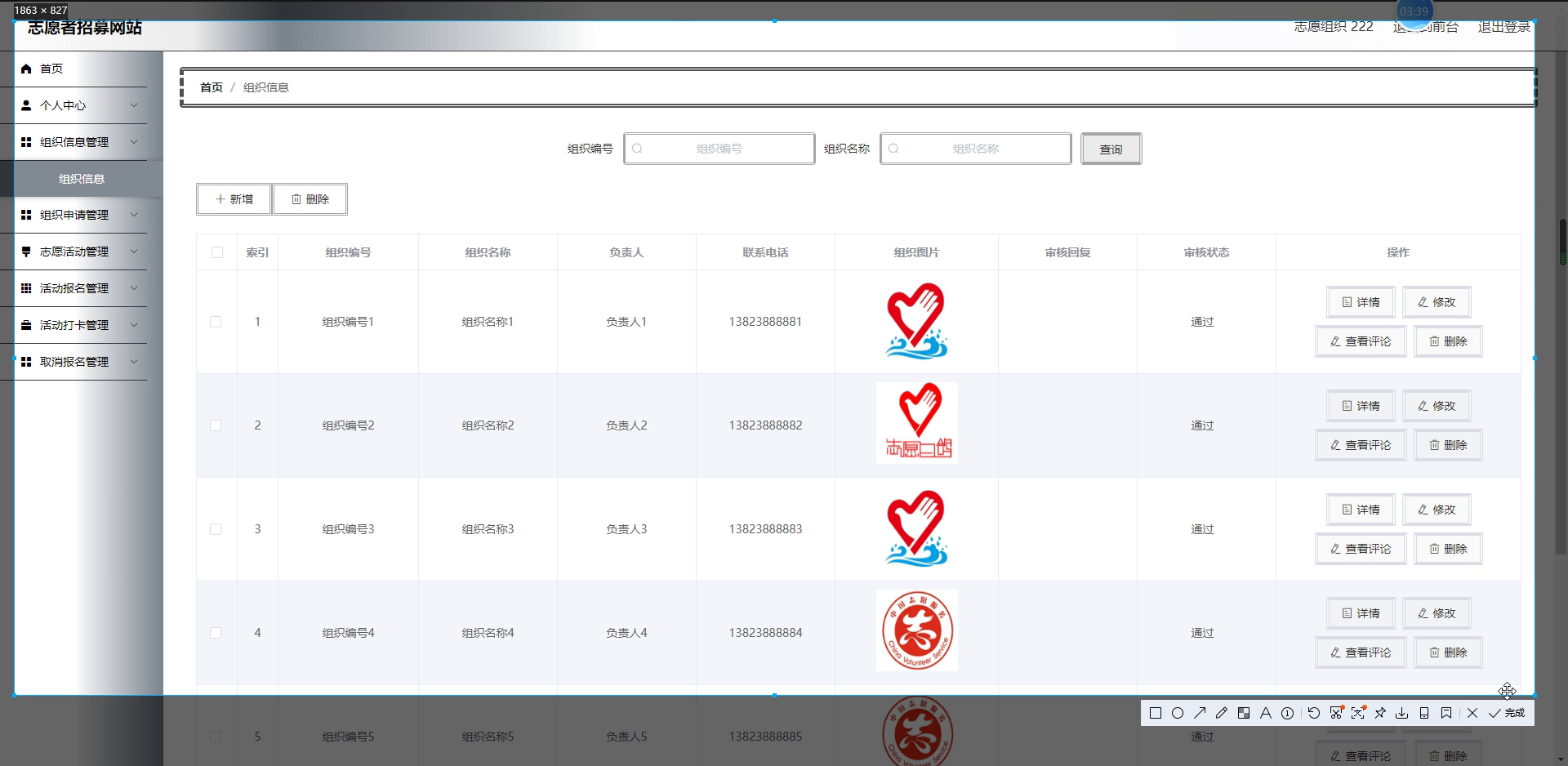Click the bookmark collect icon

[x=1446, y=713]
